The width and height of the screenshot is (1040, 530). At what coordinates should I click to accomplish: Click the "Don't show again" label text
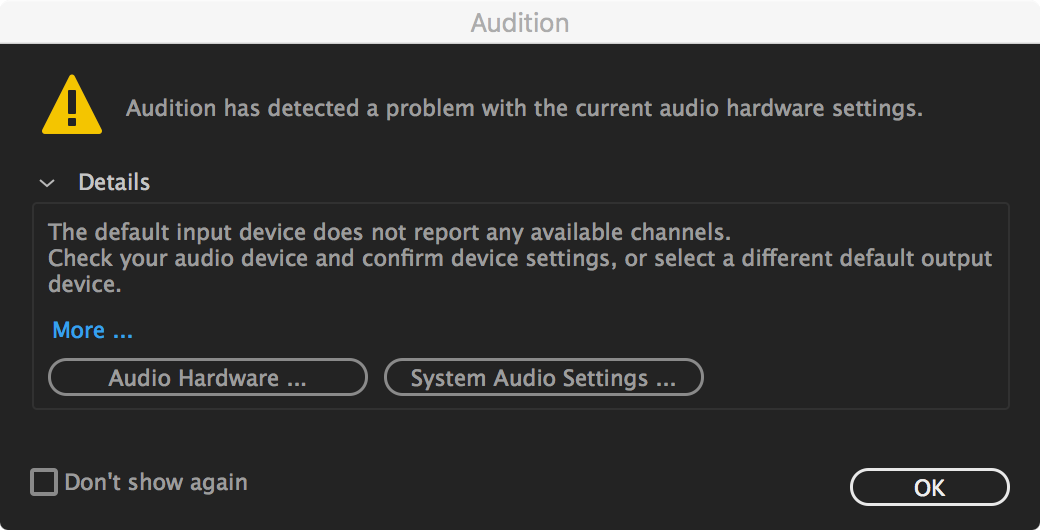tap(156, 483)
